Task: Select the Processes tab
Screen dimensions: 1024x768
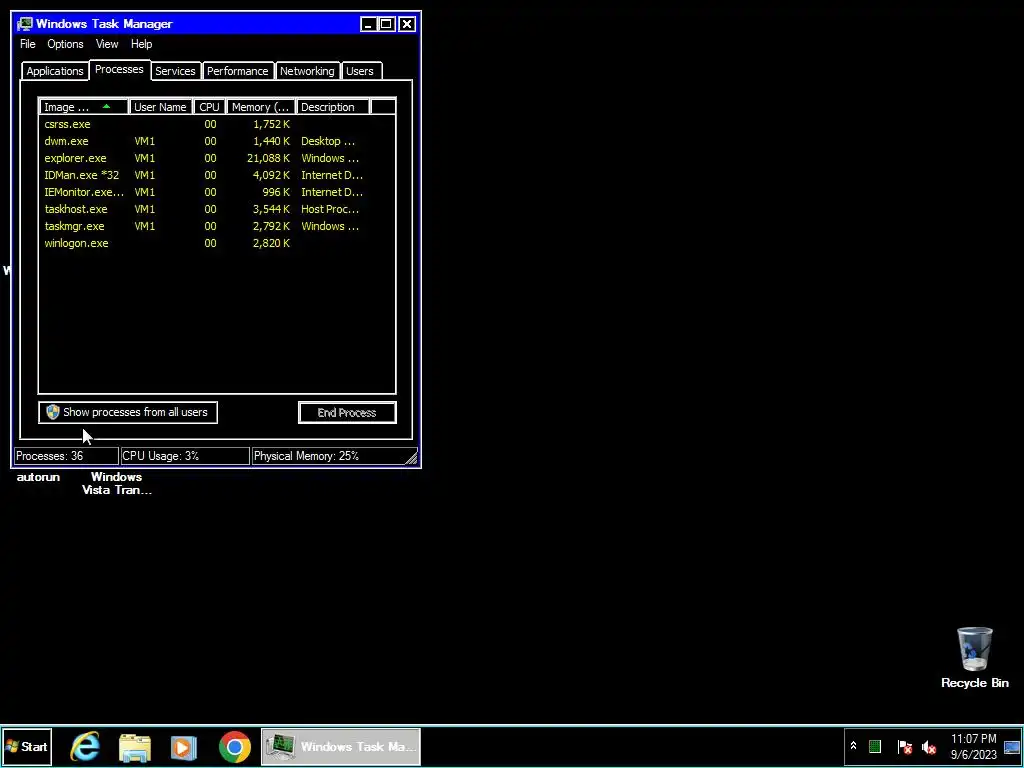Action: coord(120,69)
